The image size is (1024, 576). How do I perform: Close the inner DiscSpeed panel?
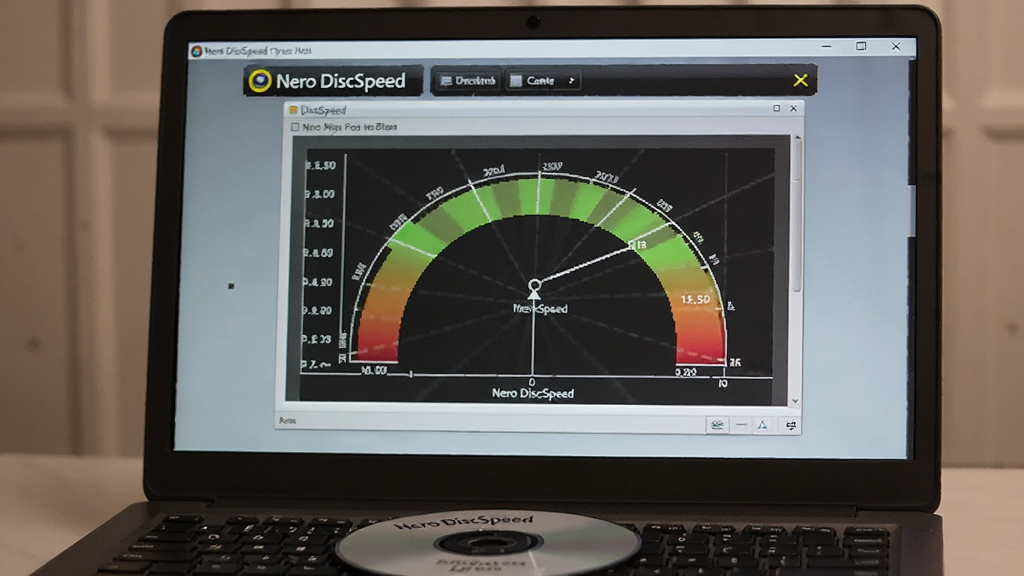pos(793,108)
